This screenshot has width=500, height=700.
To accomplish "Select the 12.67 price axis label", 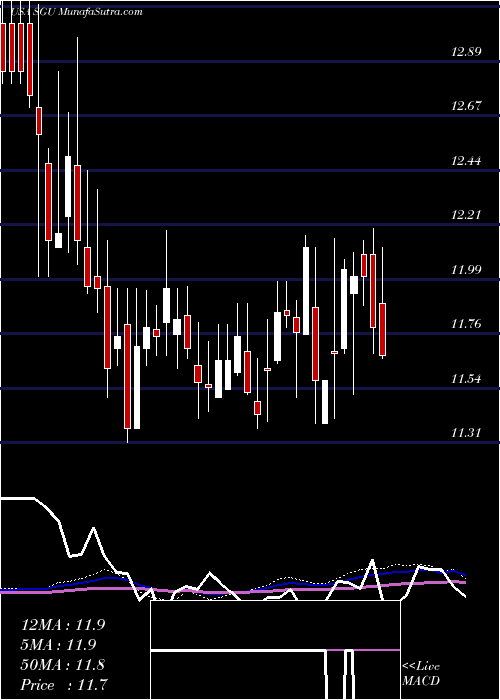I will (x=466, y=106).
